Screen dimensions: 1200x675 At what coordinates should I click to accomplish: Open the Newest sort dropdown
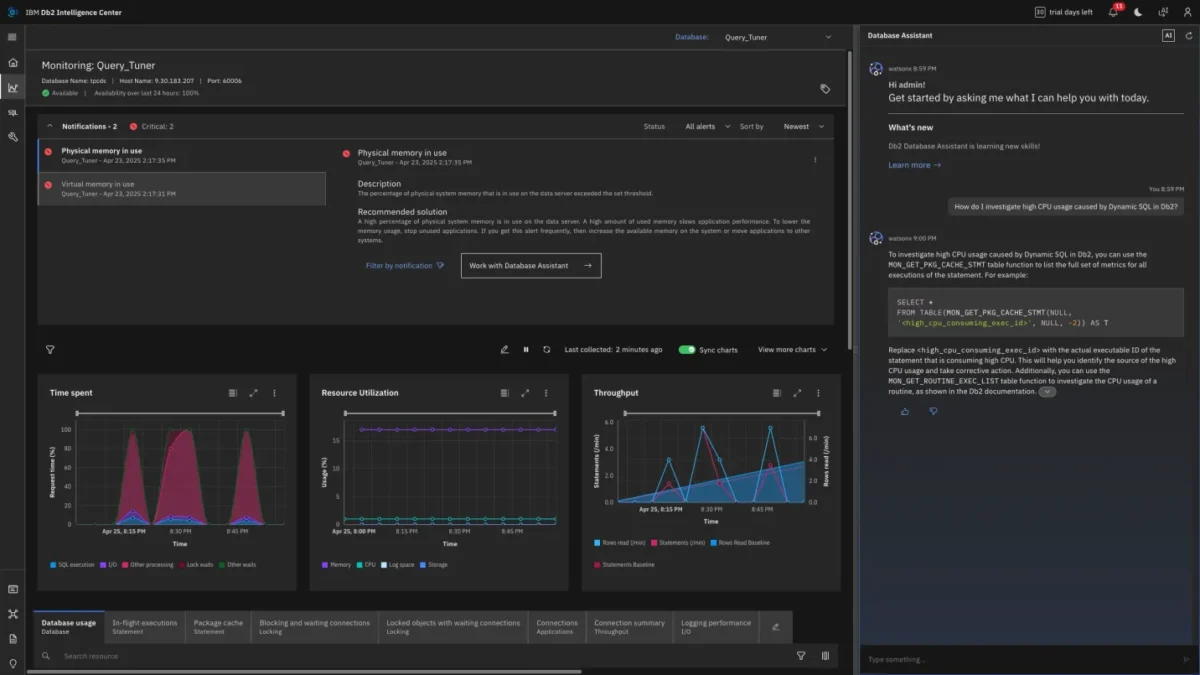pyautogui.click(x=804, y=127)
